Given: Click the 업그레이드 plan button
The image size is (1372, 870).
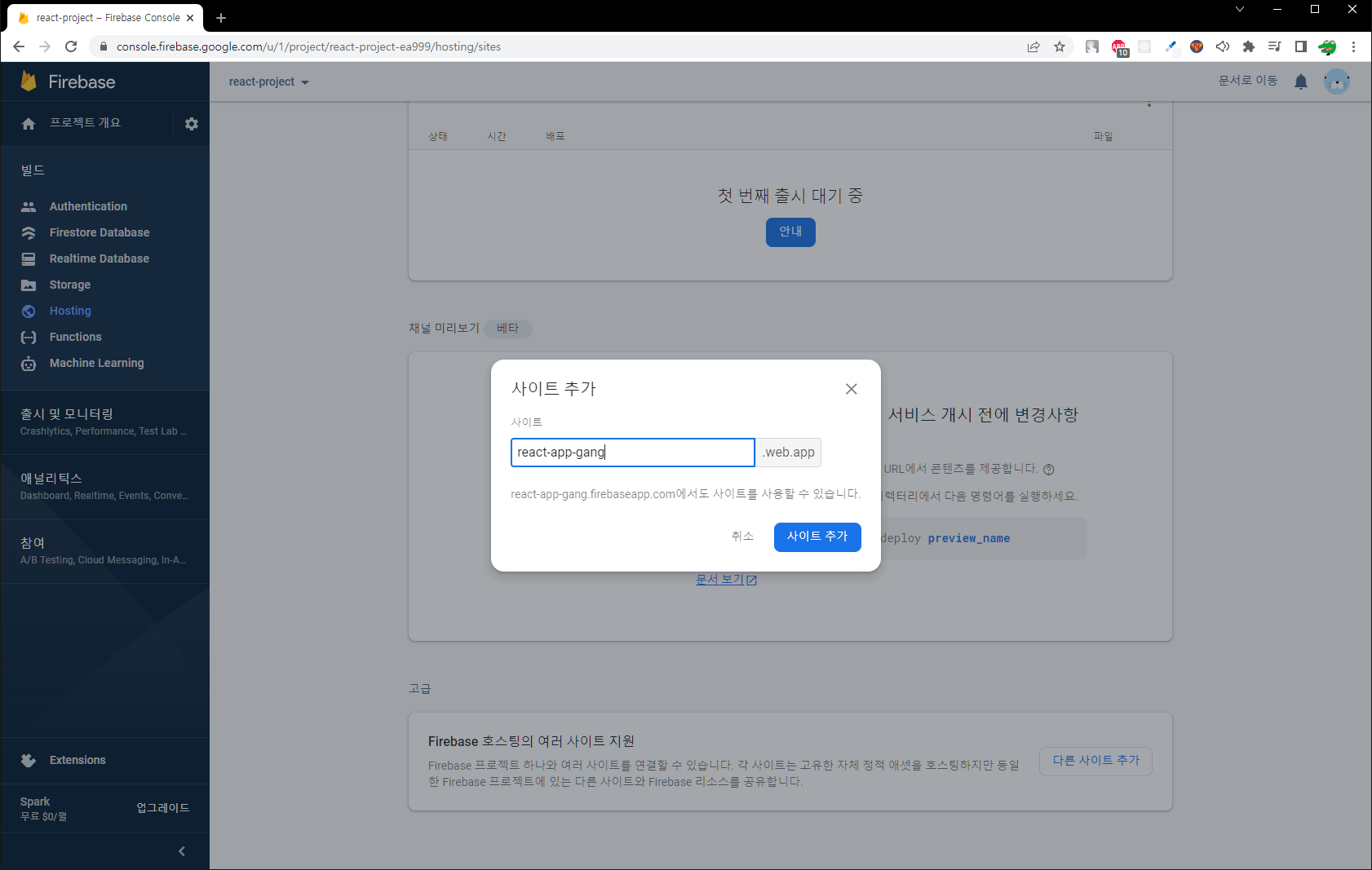Looking at the screenshot, I should pos(163,808).
